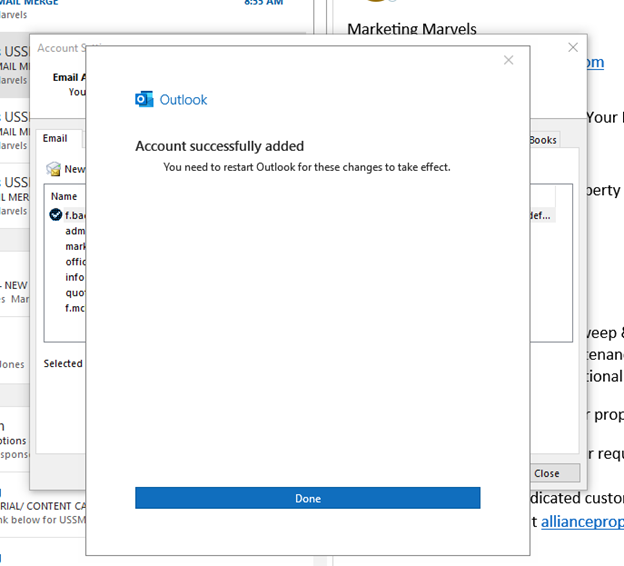Switch to the partially hidden Address Books tab

tap(543, 140)
